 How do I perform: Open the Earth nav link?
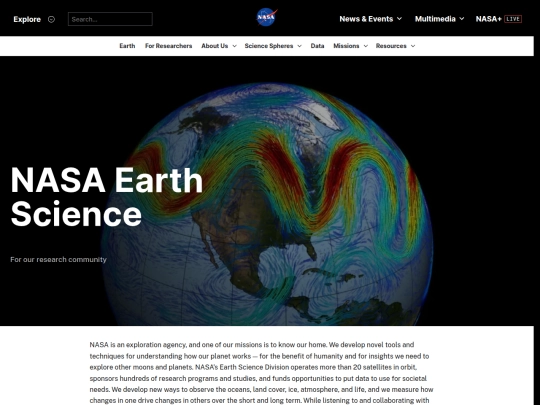[x=127, y=46]
